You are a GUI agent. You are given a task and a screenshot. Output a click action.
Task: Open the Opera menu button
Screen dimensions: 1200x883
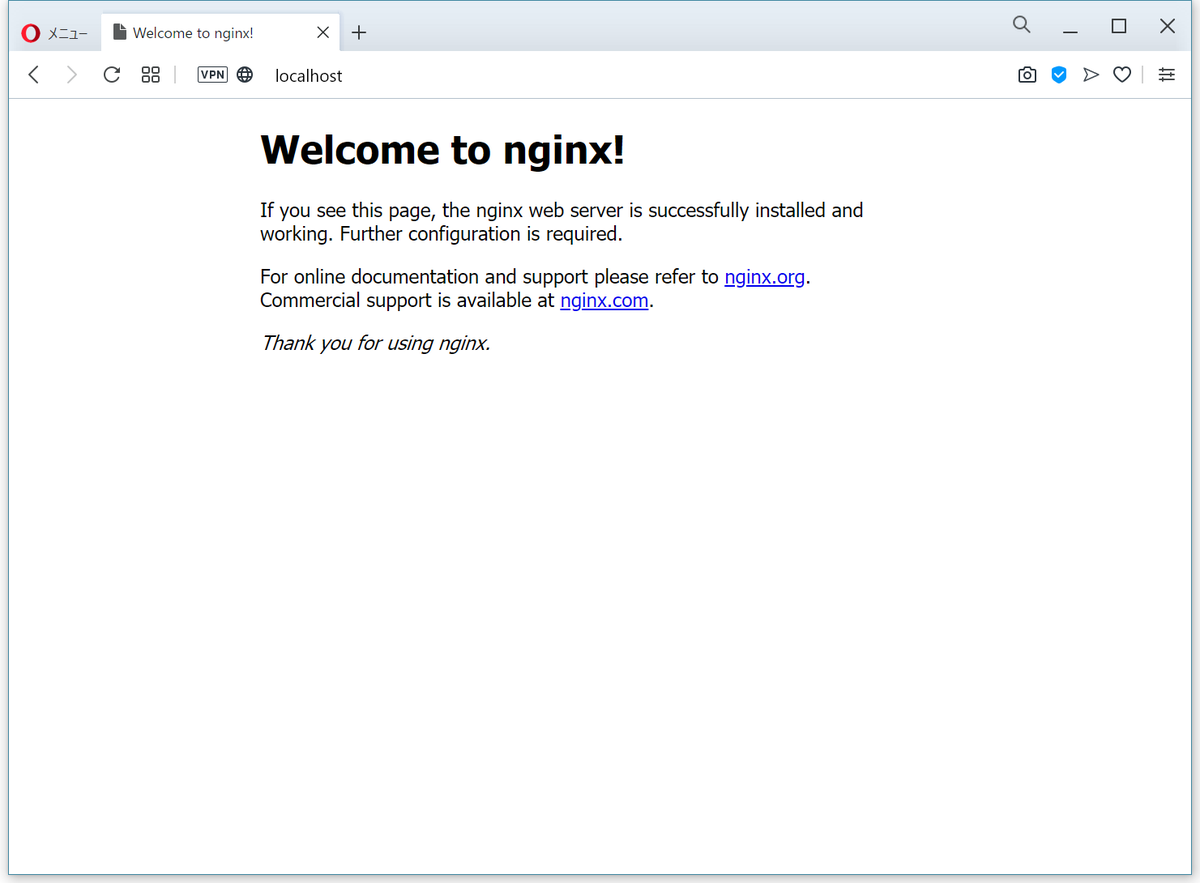pos(55,33)
